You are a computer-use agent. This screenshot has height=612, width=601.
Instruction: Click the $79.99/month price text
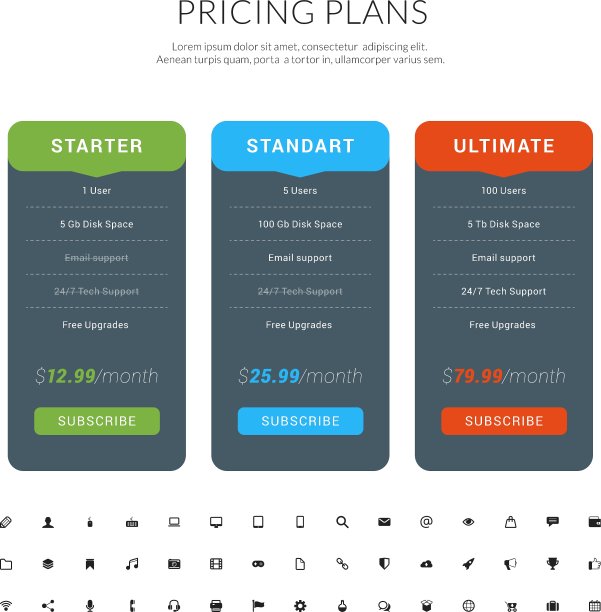coord(503,376)
